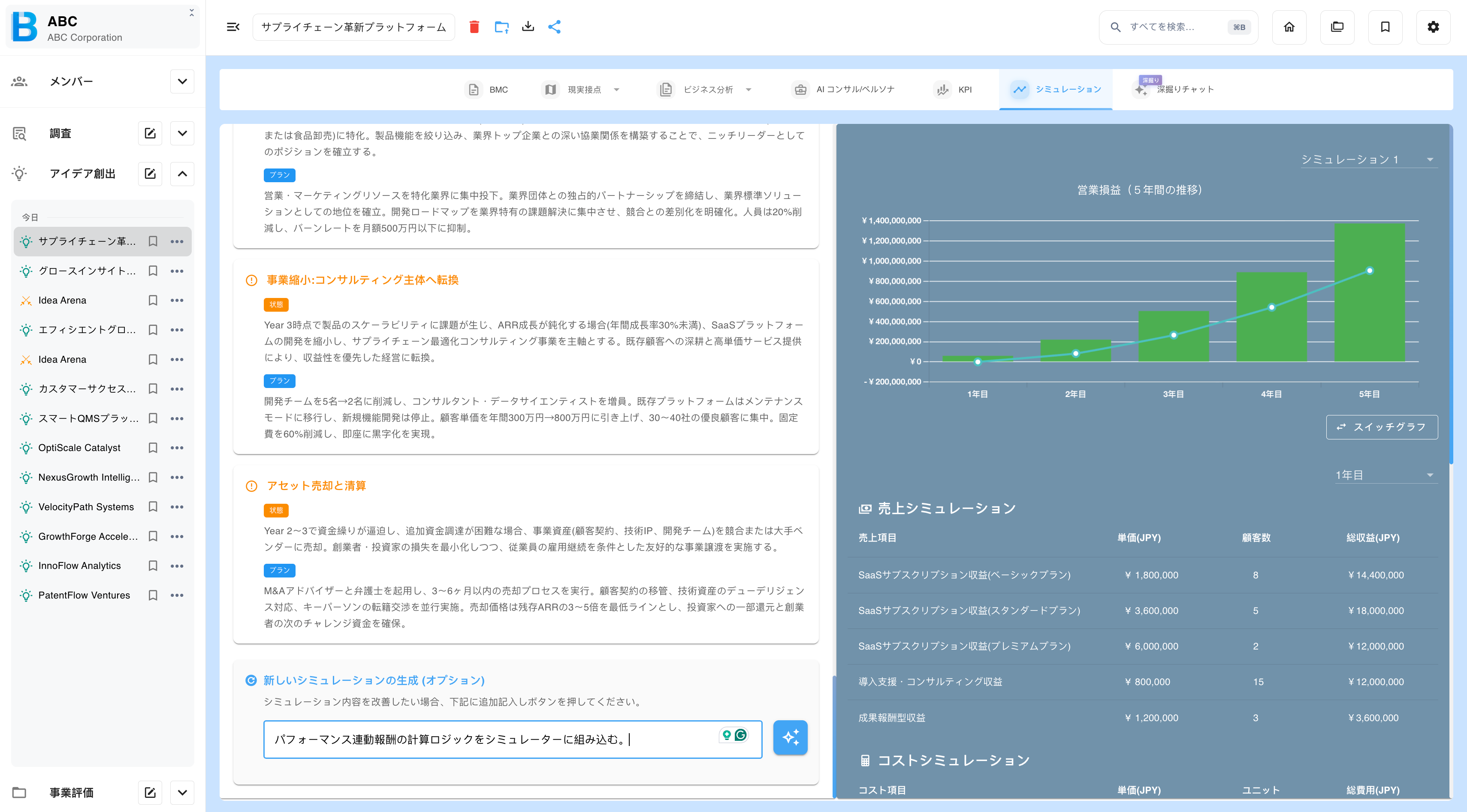Bookmark the OptiScale Catalyst entry

[x=153, y=448]
